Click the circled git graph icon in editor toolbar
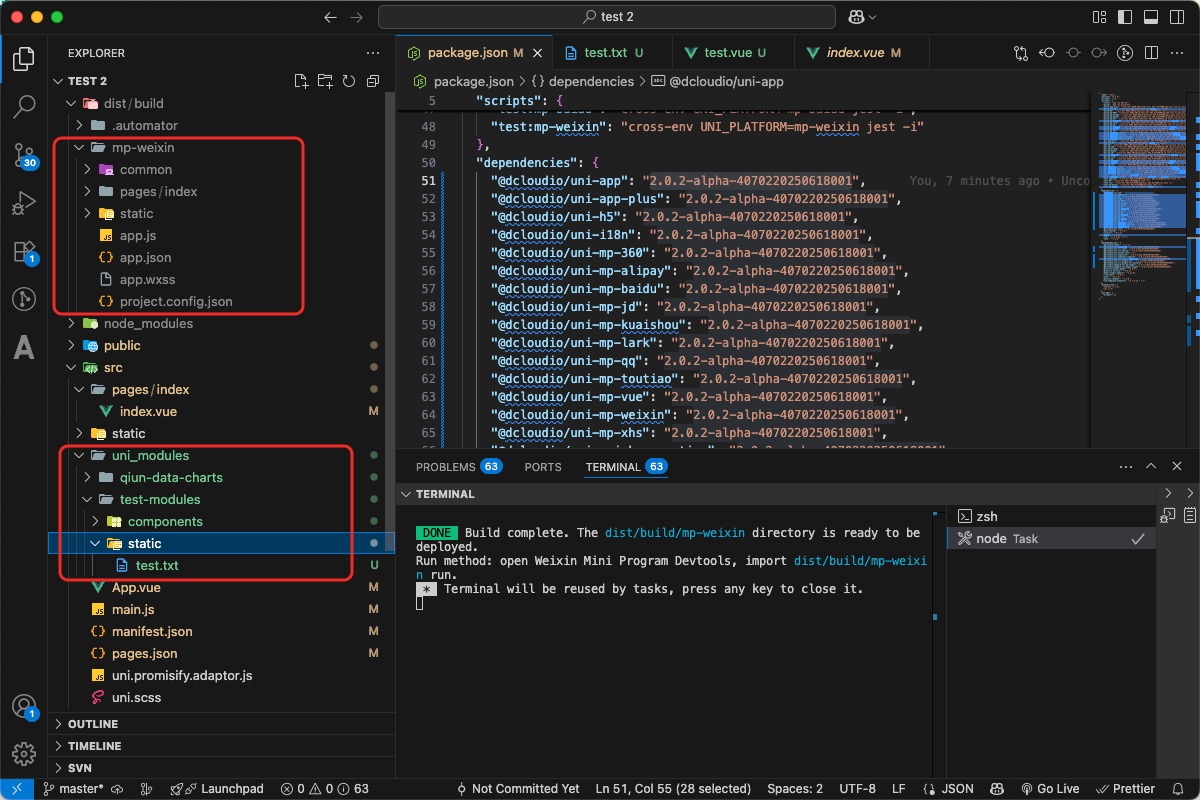The width and height of the screenshot is (1200, 800). (1125, 53)
